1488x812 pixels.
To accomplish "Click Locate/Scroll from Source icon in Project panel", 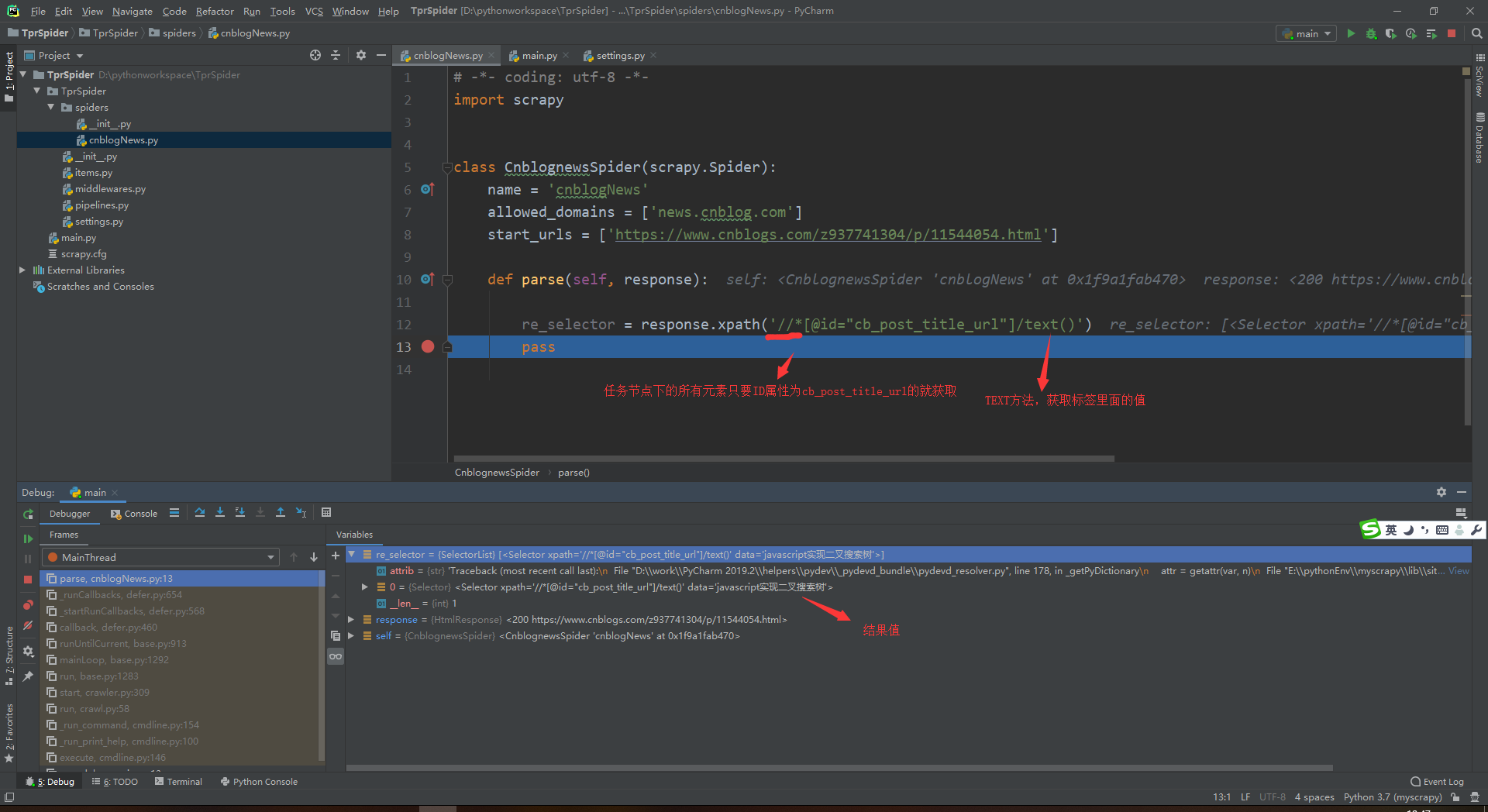I will (x=315, y=55).
